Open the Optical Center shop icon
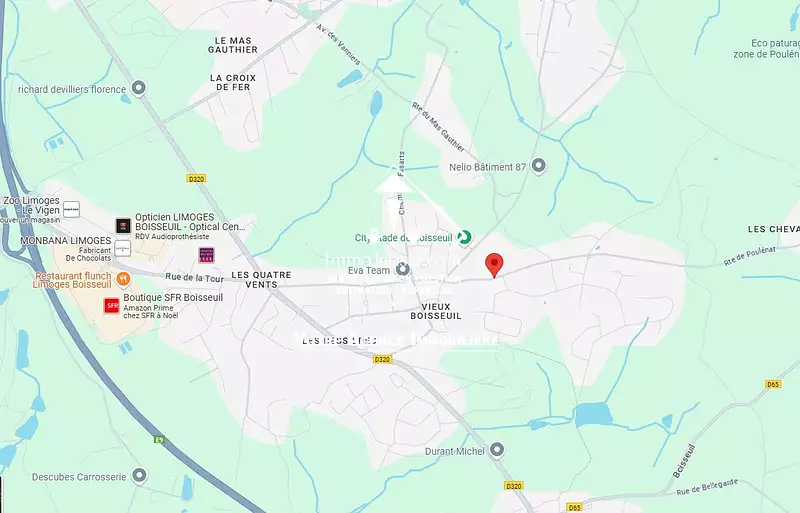The width and height of the screenshot is (800, 513). click(x=123, y=225)
